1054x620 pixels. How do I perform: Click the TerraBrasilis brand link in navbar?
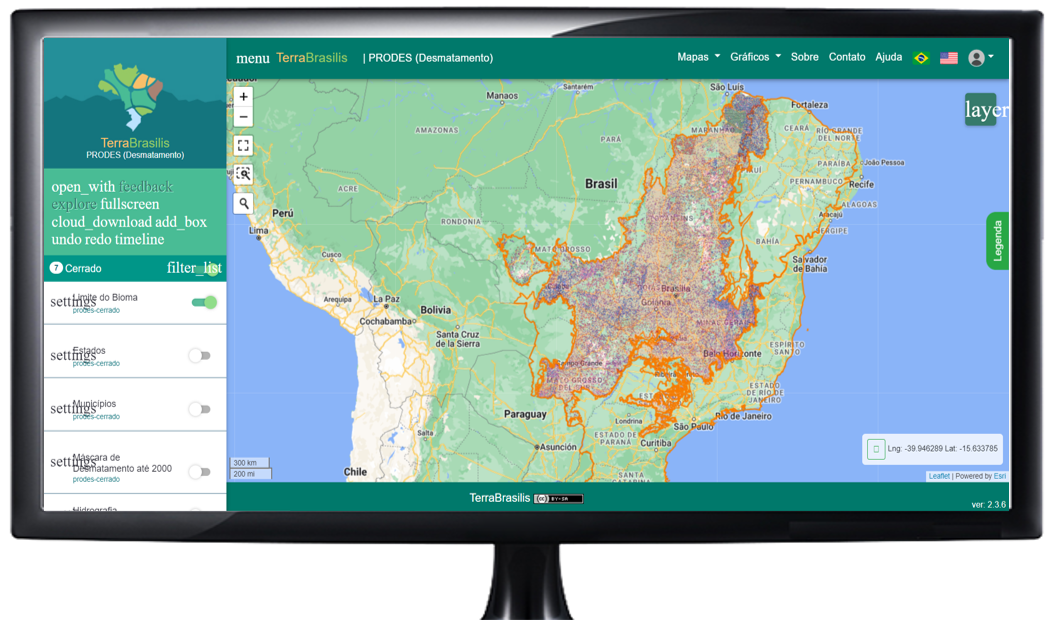coord(312,58)
